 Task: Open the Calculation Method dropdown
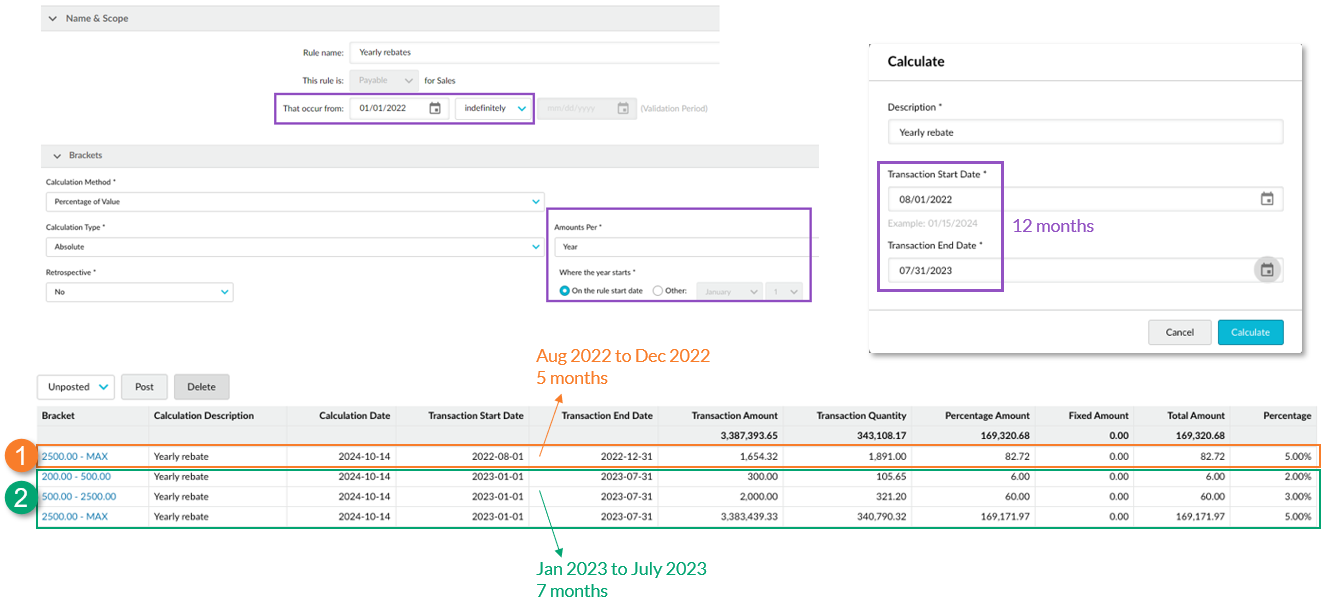coord(294,201)
